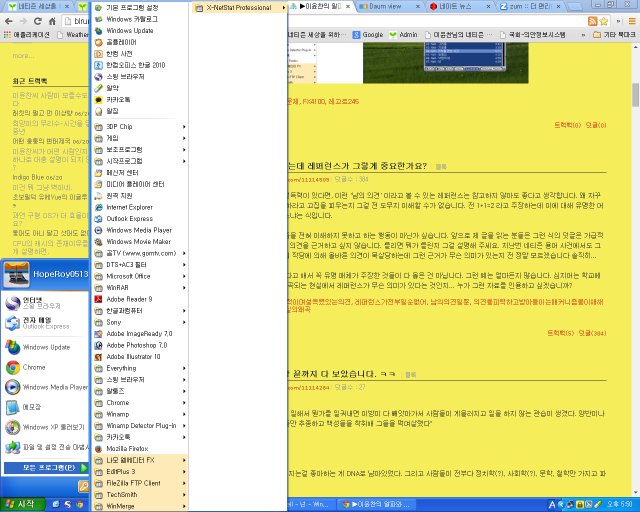
Task: Click the user account picture in Start menu
Action: point(16,274)
